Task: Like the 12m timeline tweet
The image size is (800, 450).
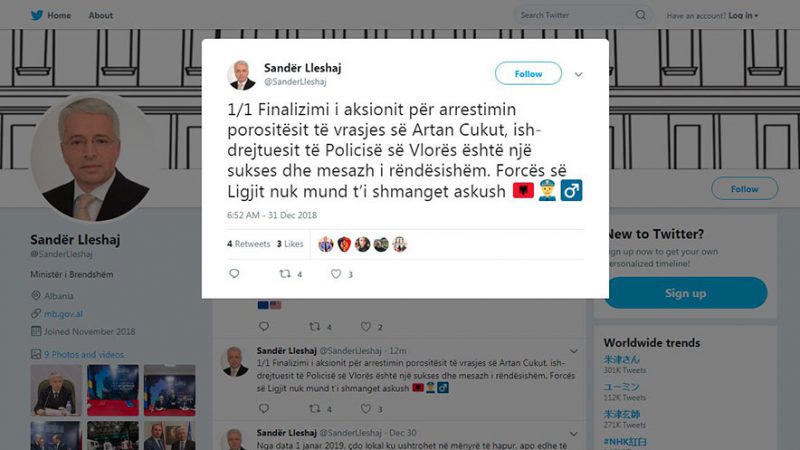Action: coord(366,408)
